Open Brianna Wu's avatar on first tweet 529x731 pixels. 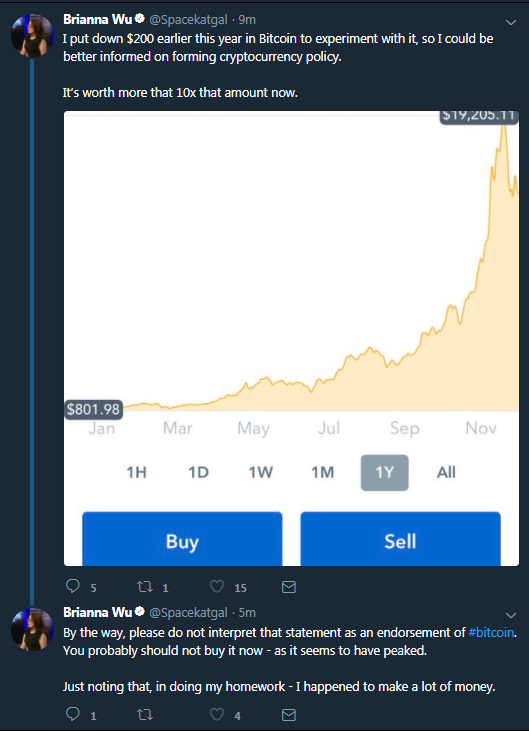coord(32,35)
